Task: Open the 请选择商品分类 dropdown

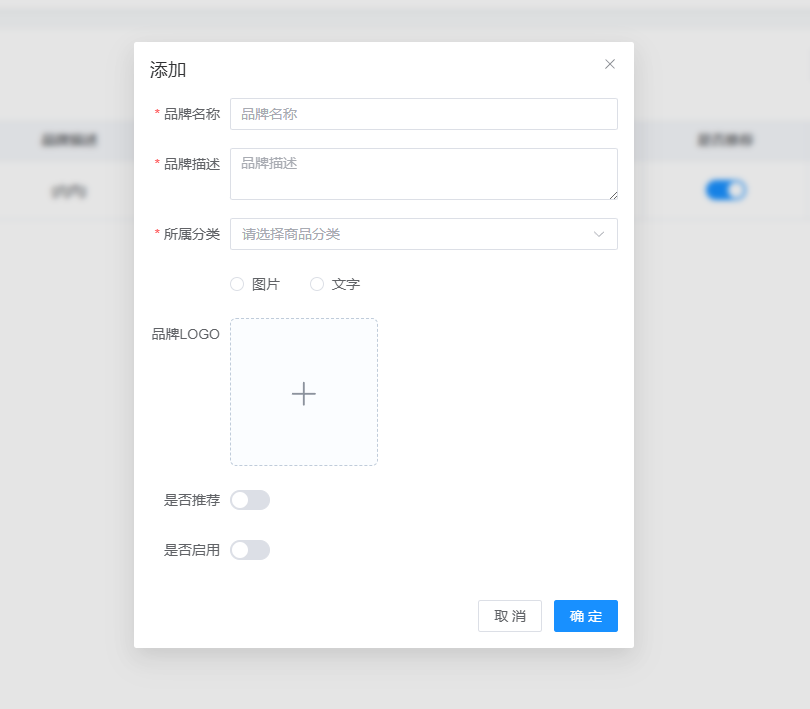Action: pos(410,234)
